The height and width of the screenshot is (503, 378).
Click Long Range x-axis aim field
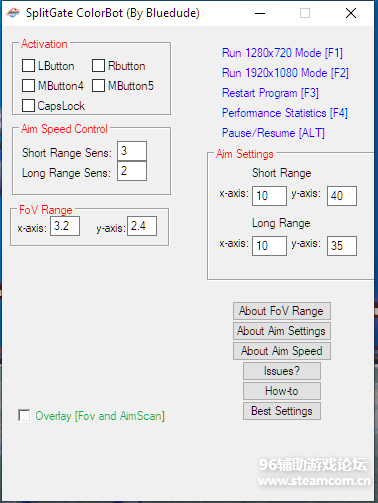[x=269, y=246]
